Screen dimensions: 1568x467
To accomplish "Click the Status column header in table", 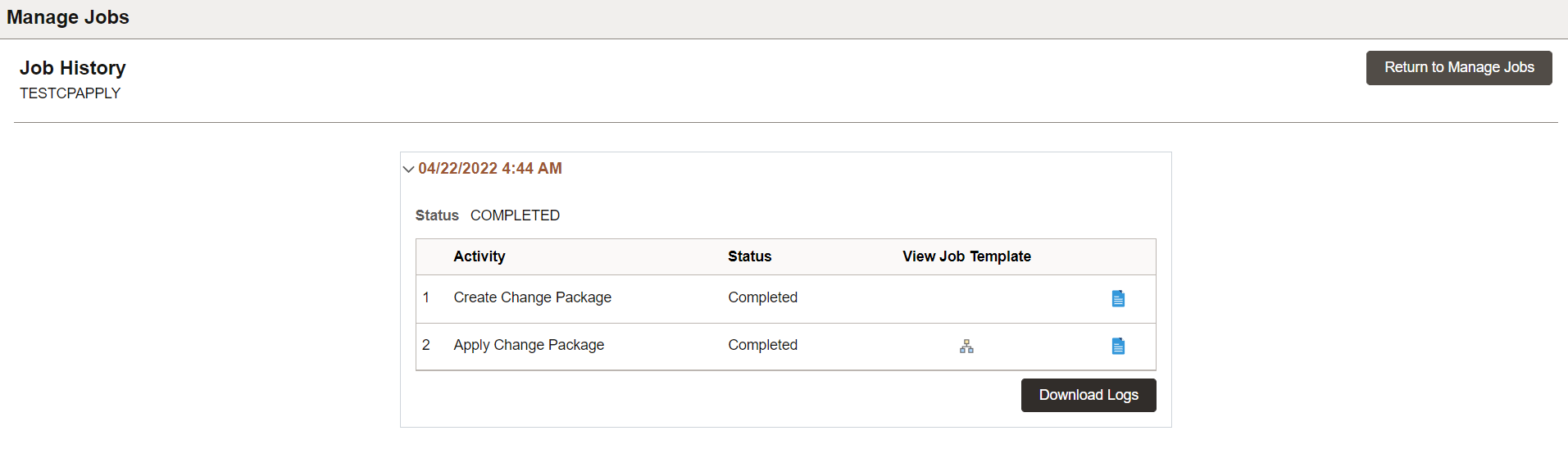I will point(749,256).
